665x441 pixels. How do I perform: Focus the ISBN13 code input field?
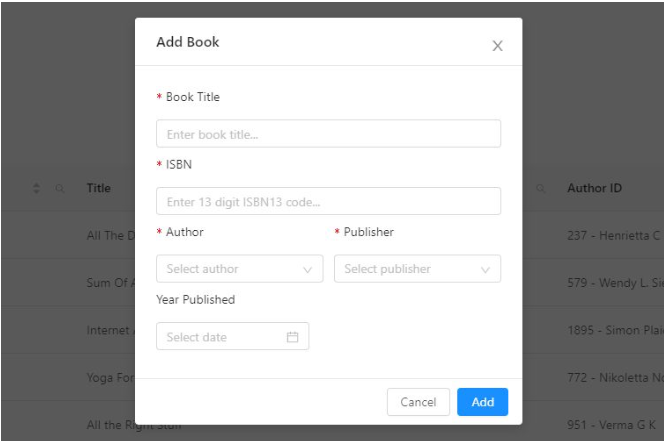pyautogui.click(x=328, y=201)
